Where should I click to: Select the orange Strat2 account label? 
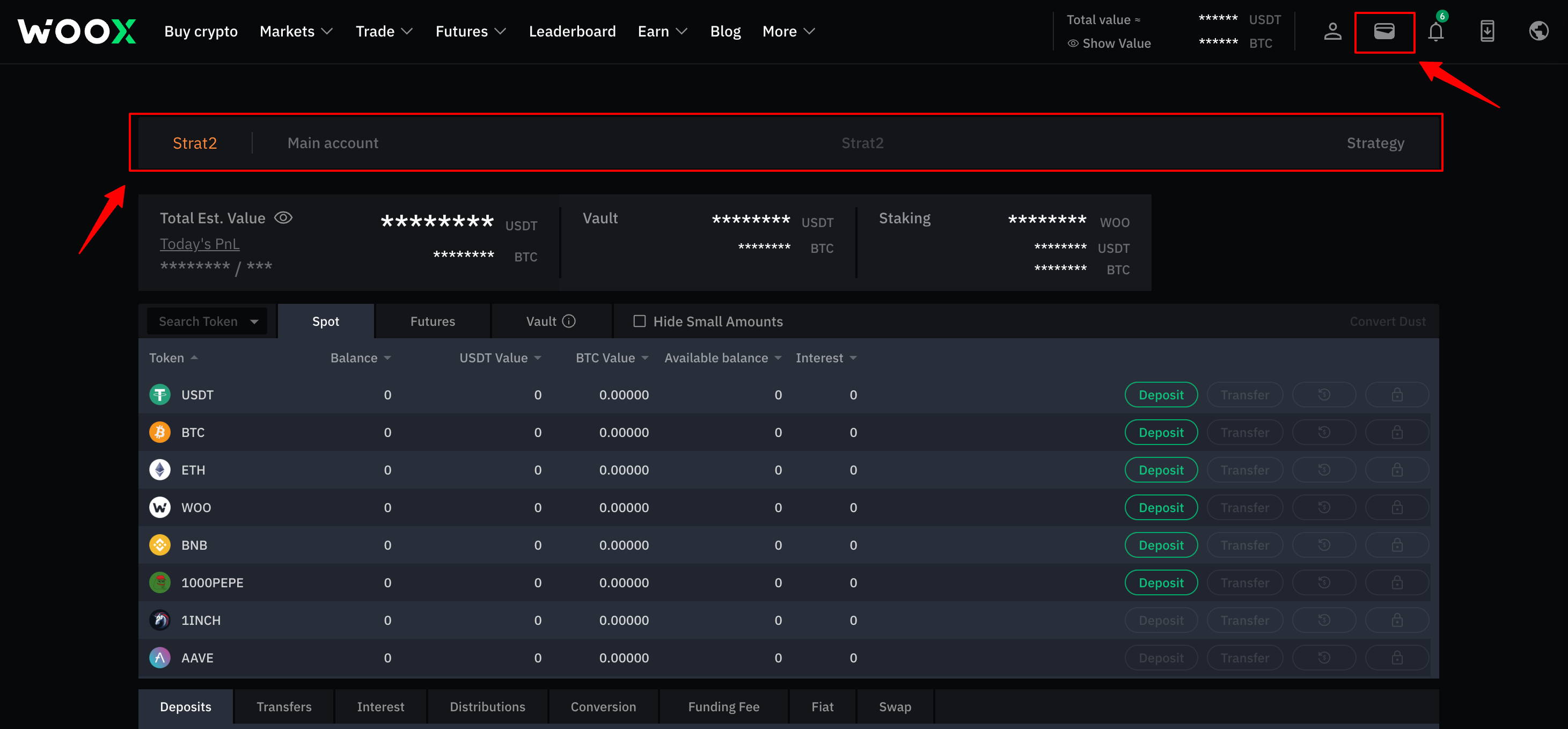click(x=195, y=143)
